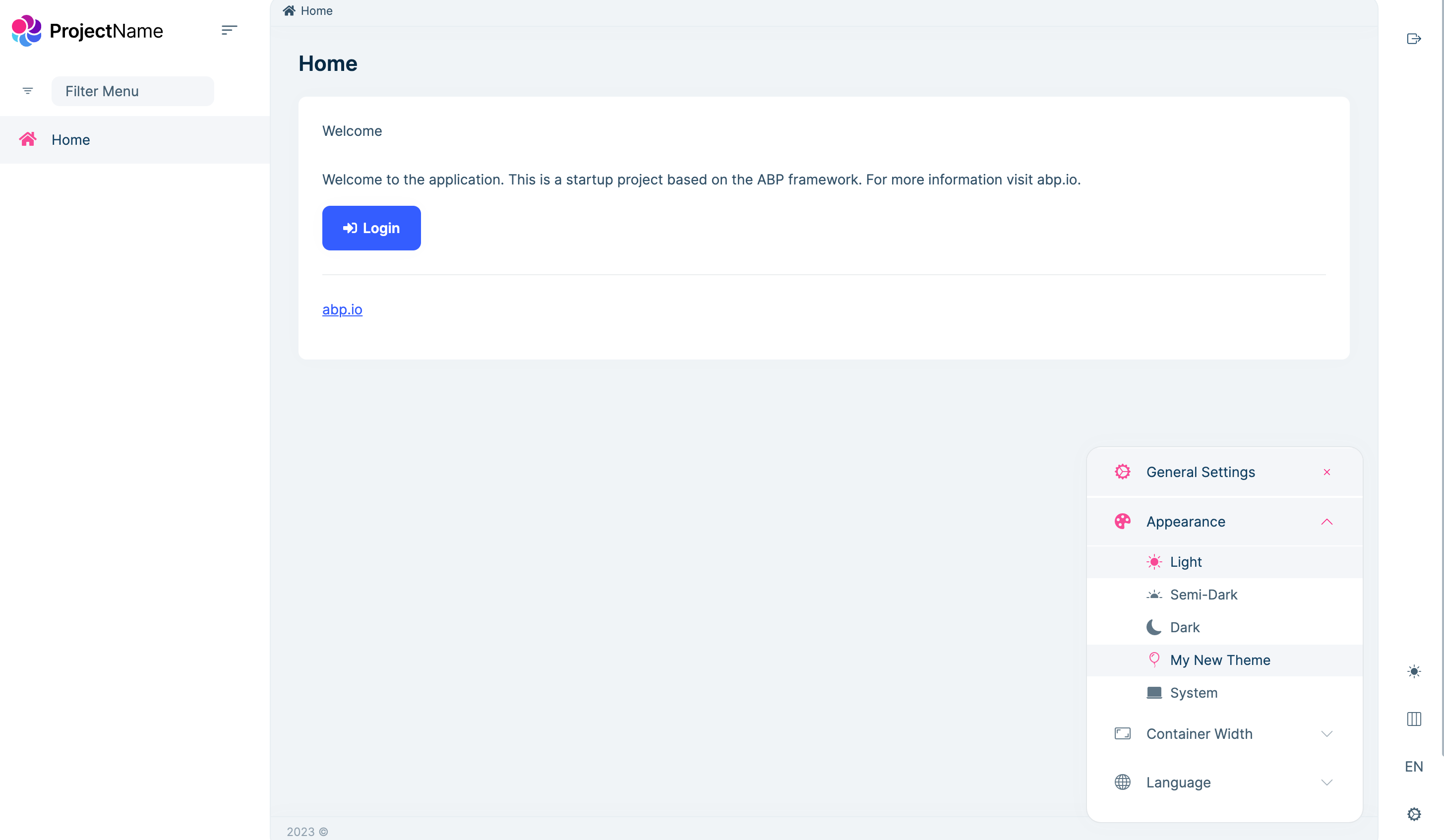Open the layout columns panel on right edge
The width and height of the screenshot is (1444, 840).
pyautogui.click(x=1414, y=719)
